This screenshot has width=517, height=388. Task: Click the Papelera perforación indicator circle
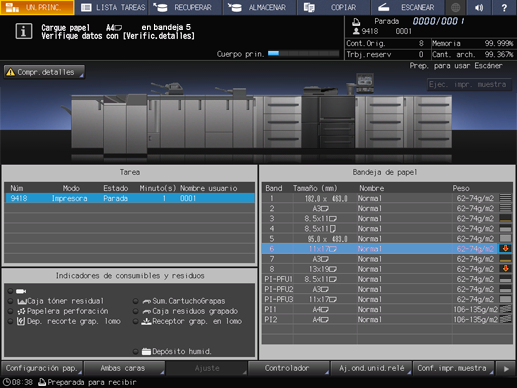11,311
